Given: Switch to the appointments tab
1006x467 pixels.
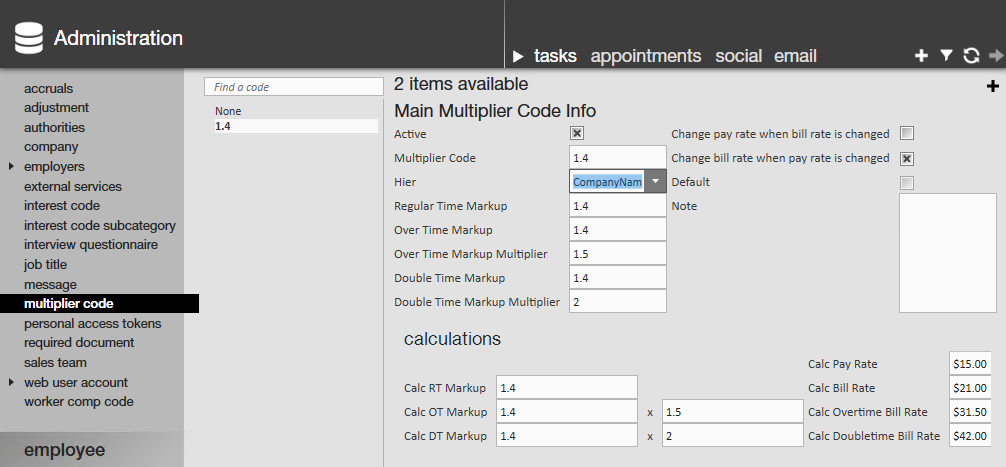Looking at the screenshot, I should (646, 56).
